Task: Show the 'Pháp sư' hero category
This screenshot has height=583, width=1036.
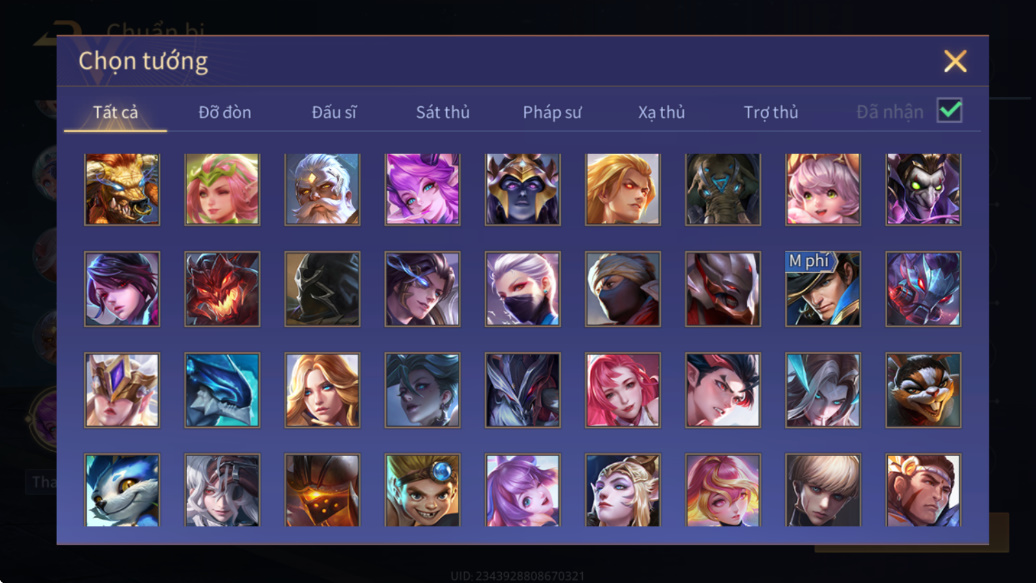Action: (552, 112)
